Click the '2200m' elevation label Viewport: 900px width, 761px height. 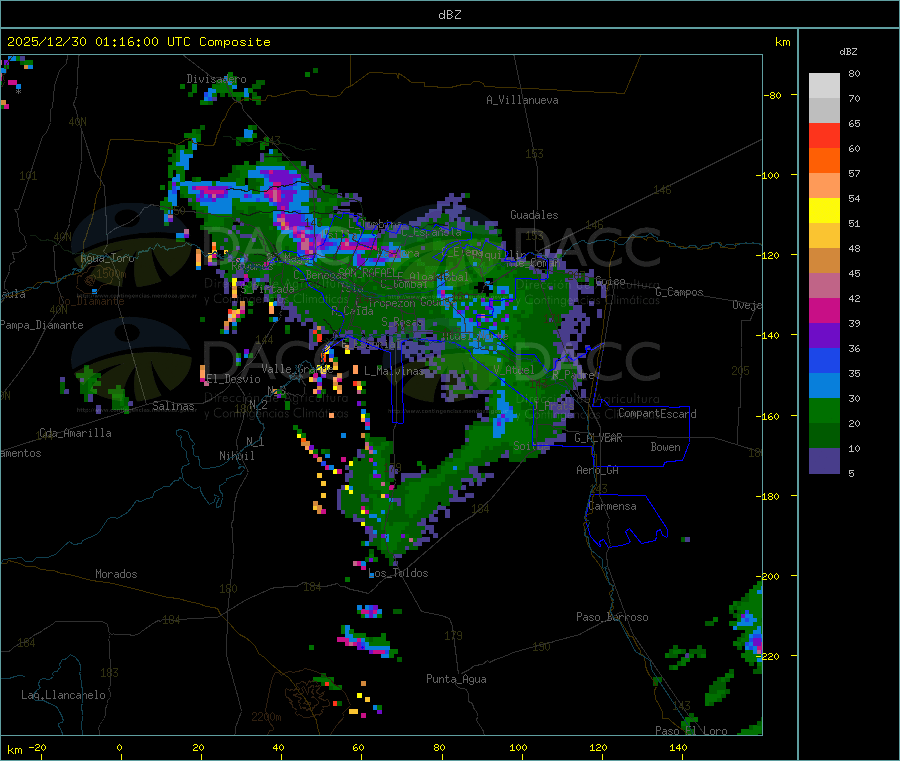click(x=266, y=717)
